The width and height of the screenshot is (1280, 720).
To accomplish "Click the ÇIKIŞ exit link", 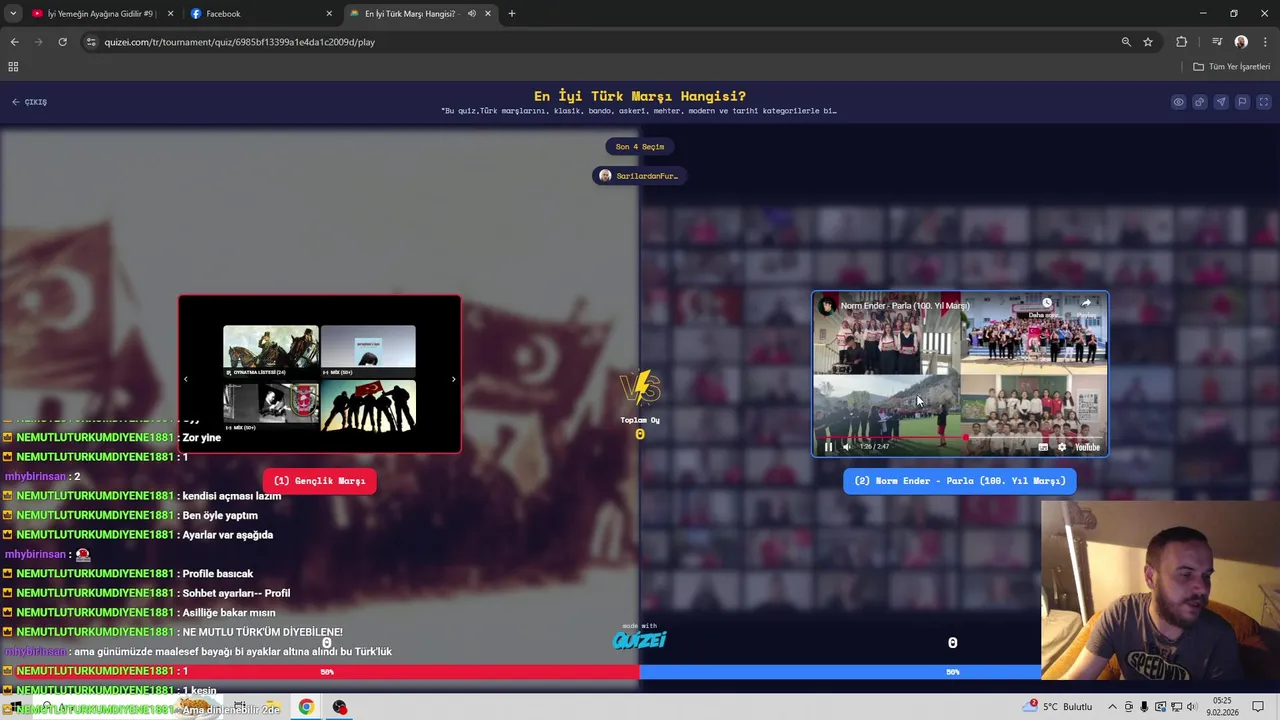I will 30,102.
